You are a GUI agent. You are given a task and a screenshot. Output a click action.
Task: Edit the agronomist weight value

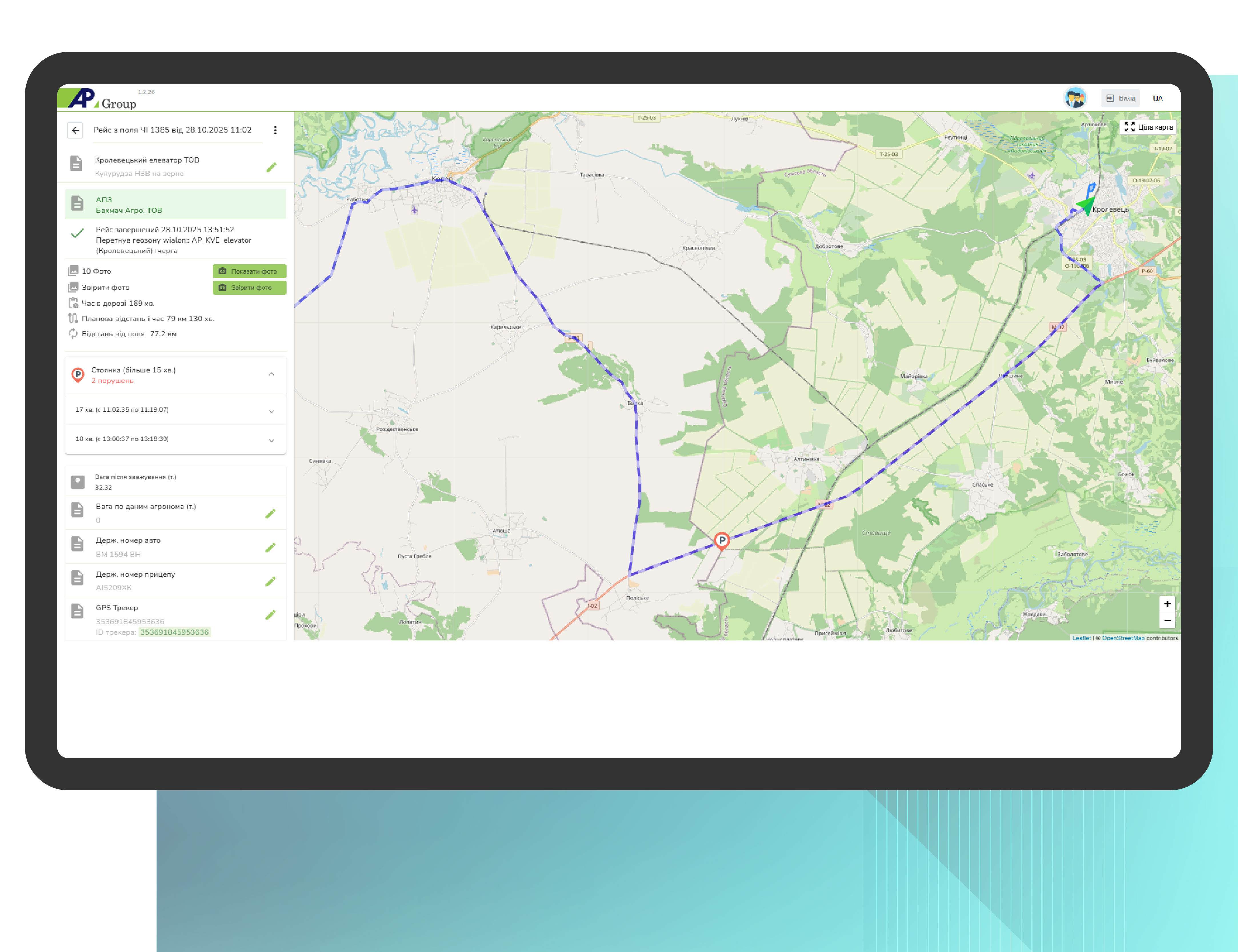click(271, 513)
